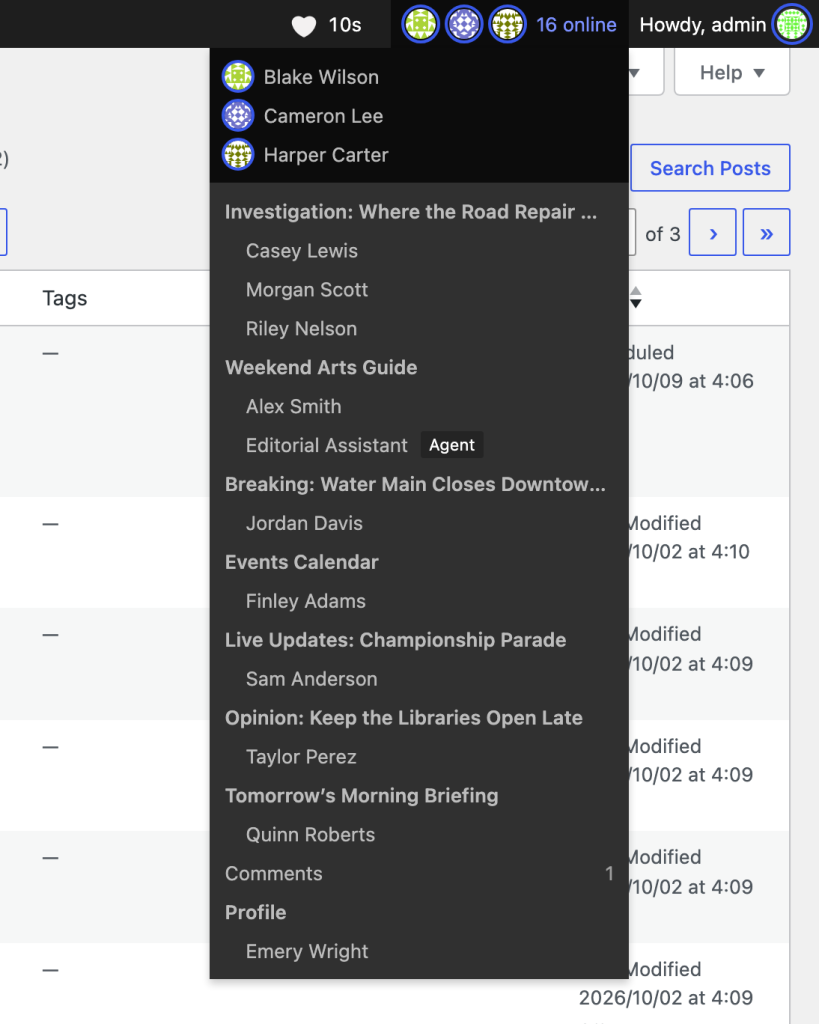Select Morgan Scott entry
Image resolution: width=819 pixels, height=1024 pixels.
point(307,290)
